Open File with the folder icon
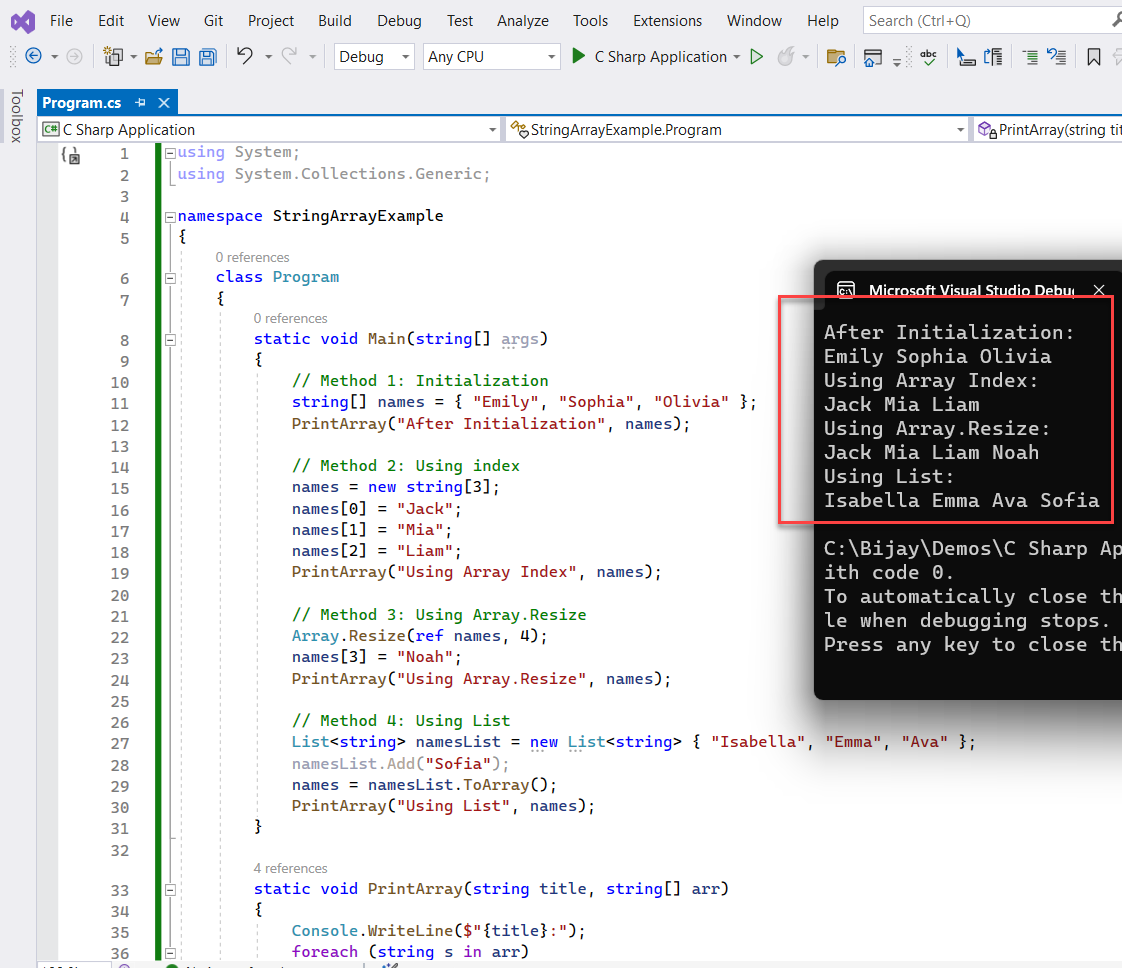Screen dimensions: 1122x968 tap(153, 57)
